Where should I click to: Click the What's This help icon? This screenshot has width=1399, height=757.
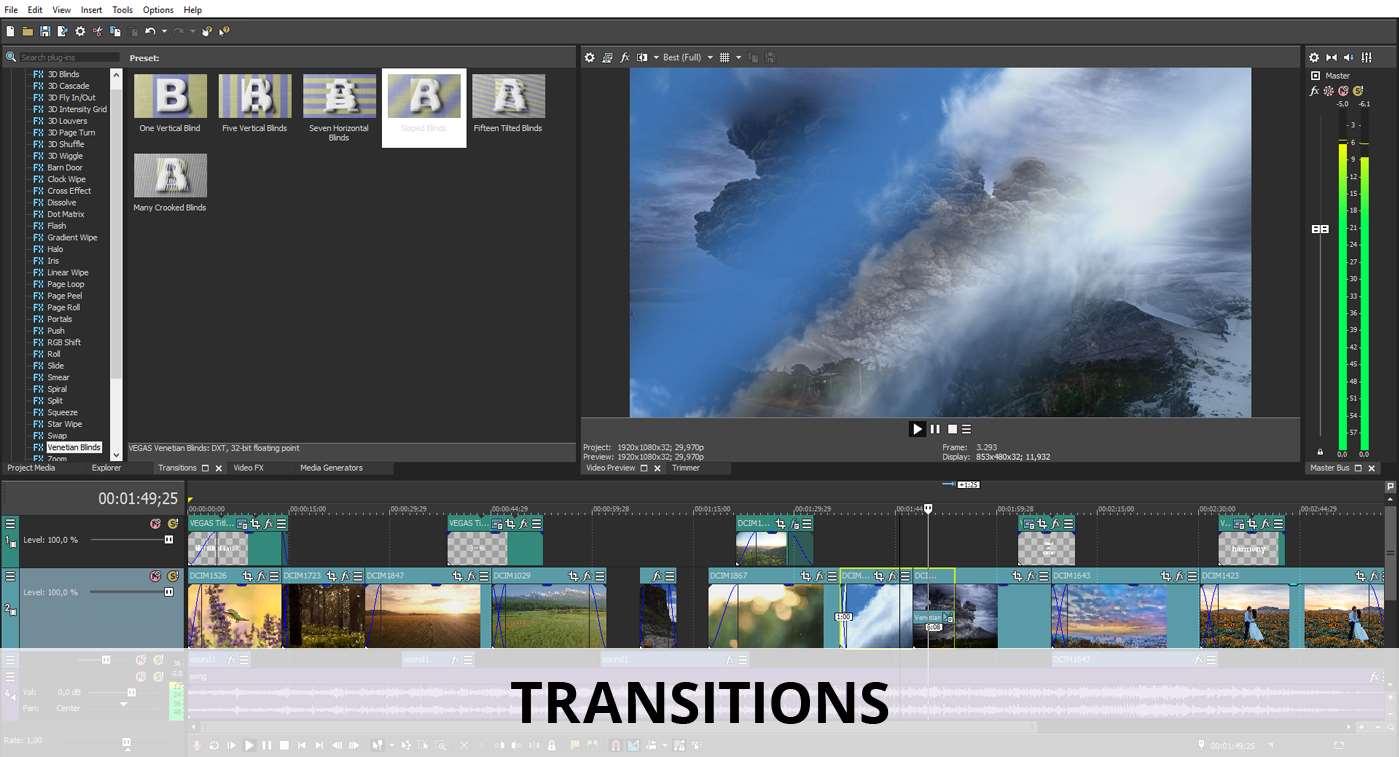pyautogui.click(x=224, y=31)
